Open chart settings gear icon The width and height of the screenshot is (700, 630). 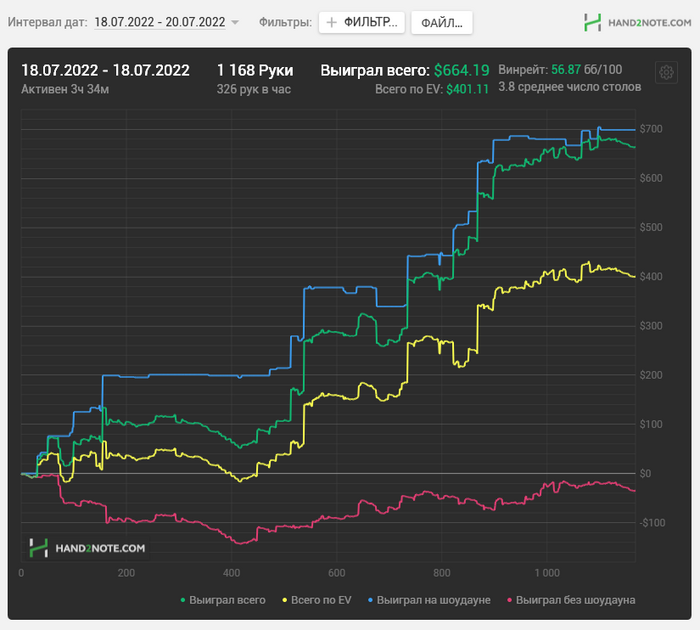click(666, 72)
